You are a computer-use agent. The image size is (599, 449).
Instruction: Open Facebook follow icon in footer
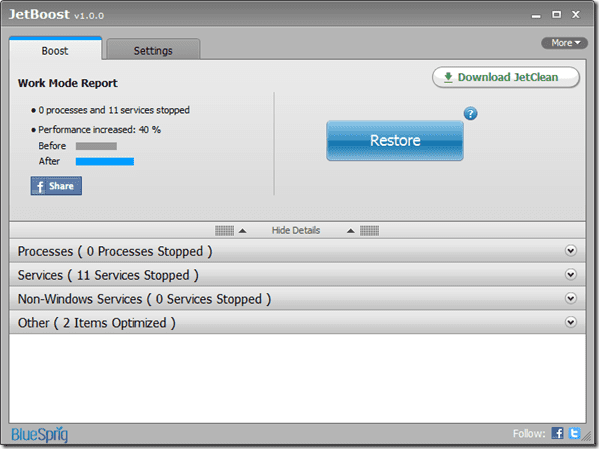tap(557, 433)
